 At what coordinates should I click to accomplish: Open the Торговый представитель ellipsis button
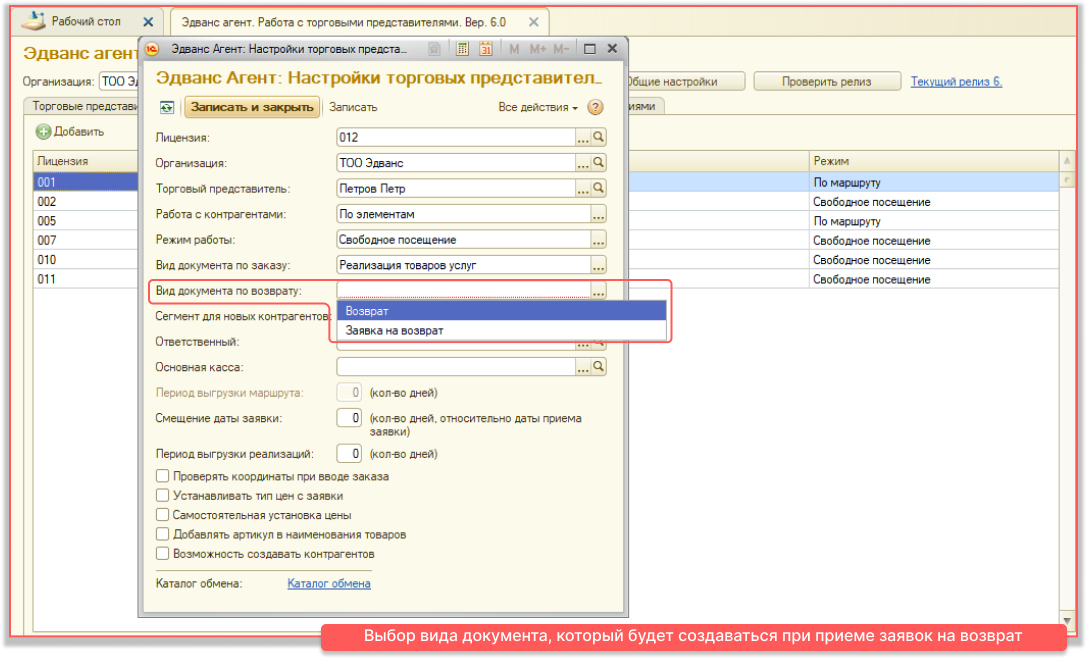point(583,188)
